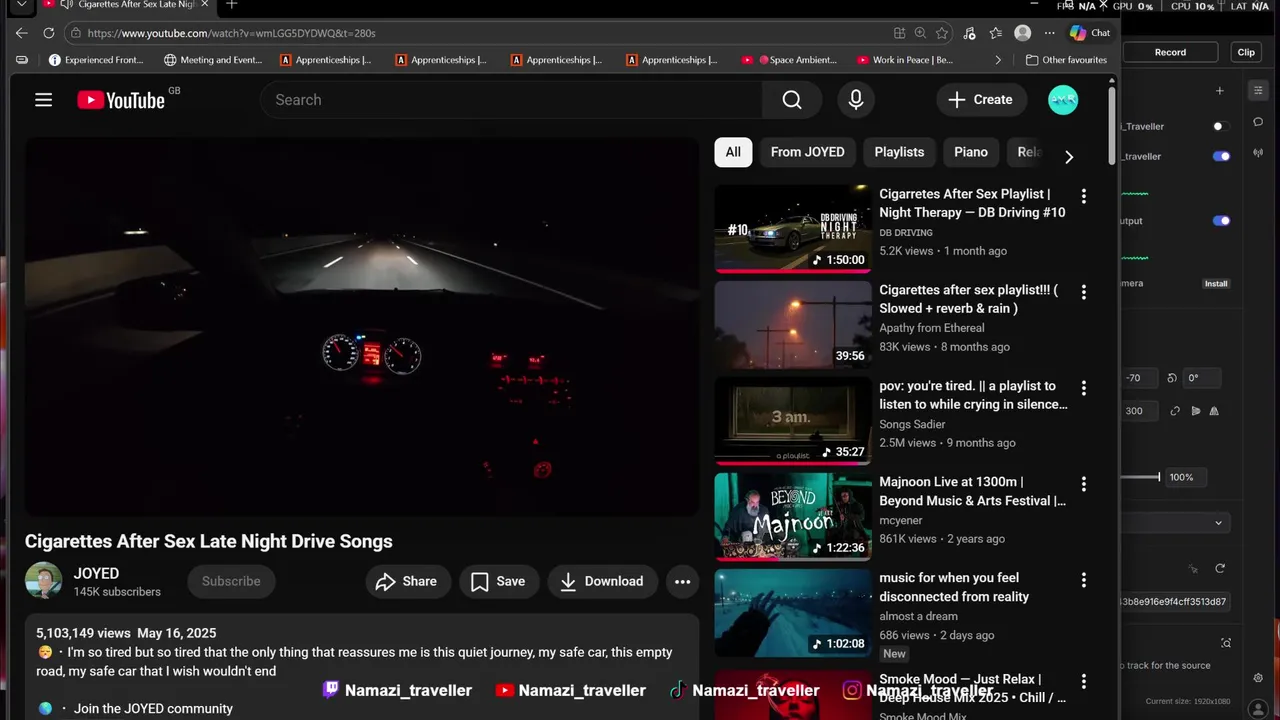This screenshot has height=720, width=1280.
Task: Open options for Majnoon Live at 1300m video
Action: coord(1083,484)
